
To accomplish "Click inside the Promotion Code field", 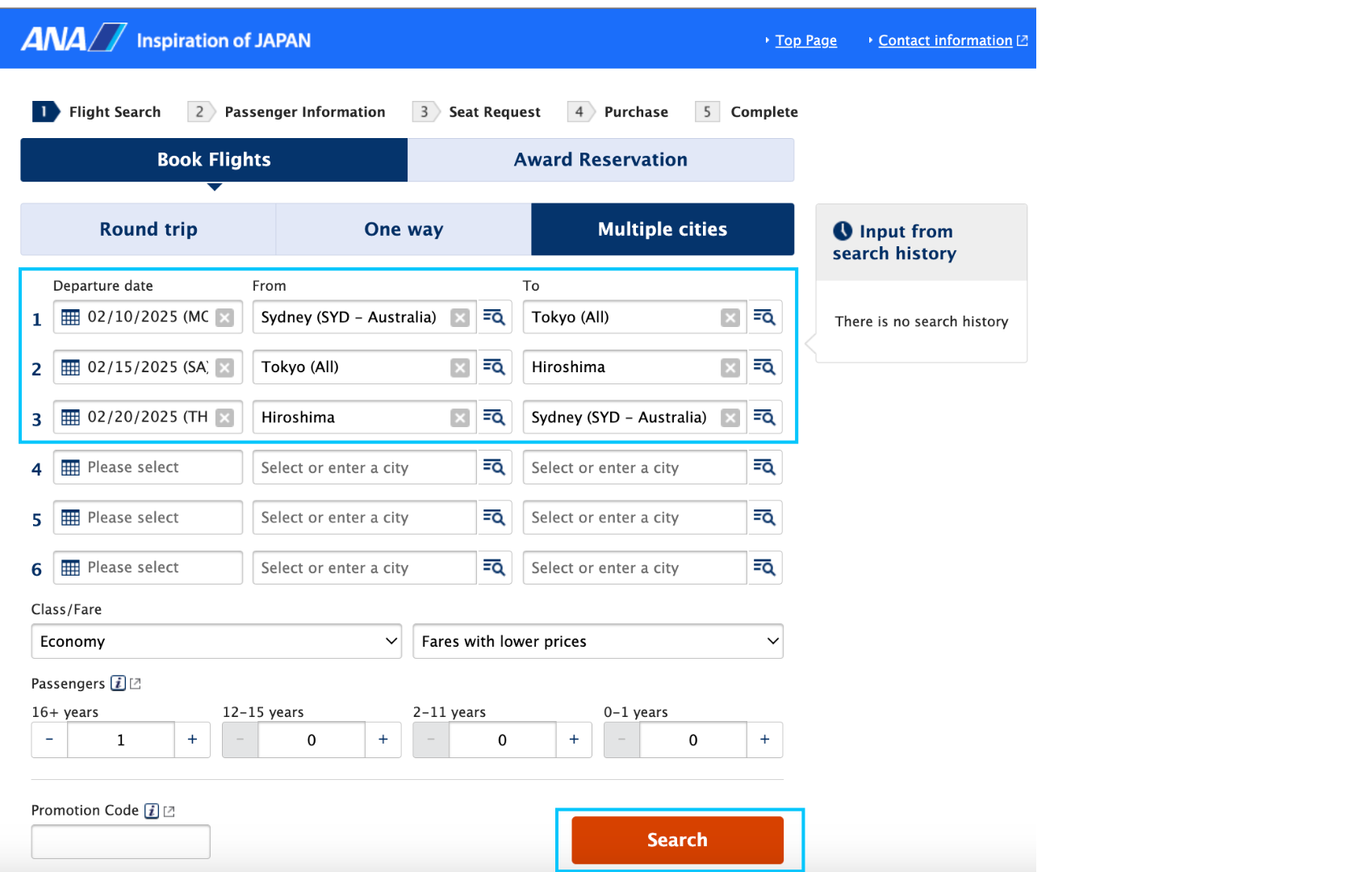I will coord(119,841).
